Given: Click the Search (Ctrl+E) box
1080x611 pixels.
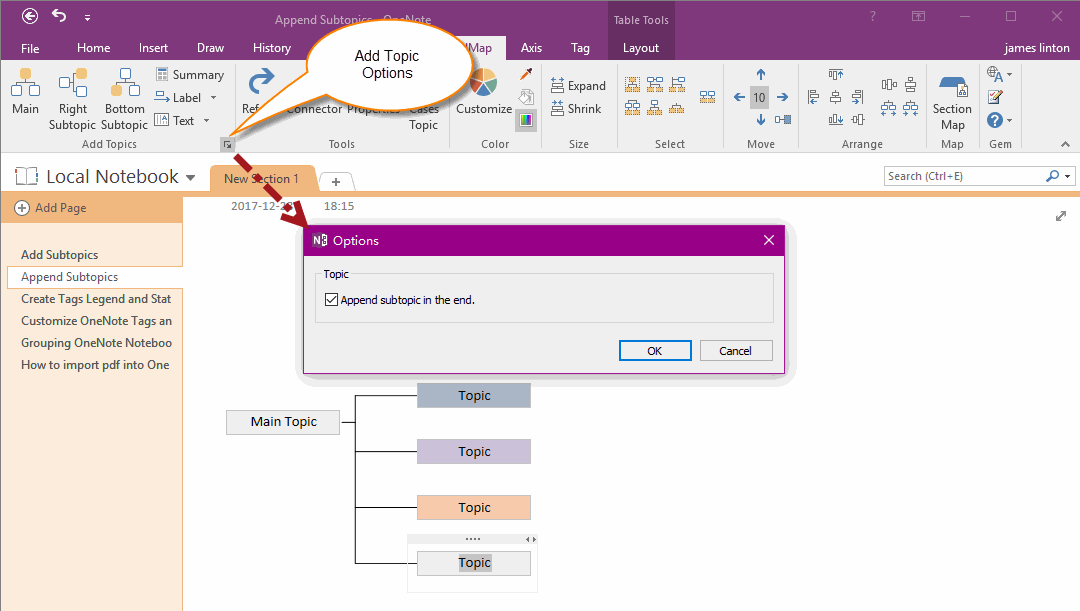Looking at the screenshot, I should point(964,176).
